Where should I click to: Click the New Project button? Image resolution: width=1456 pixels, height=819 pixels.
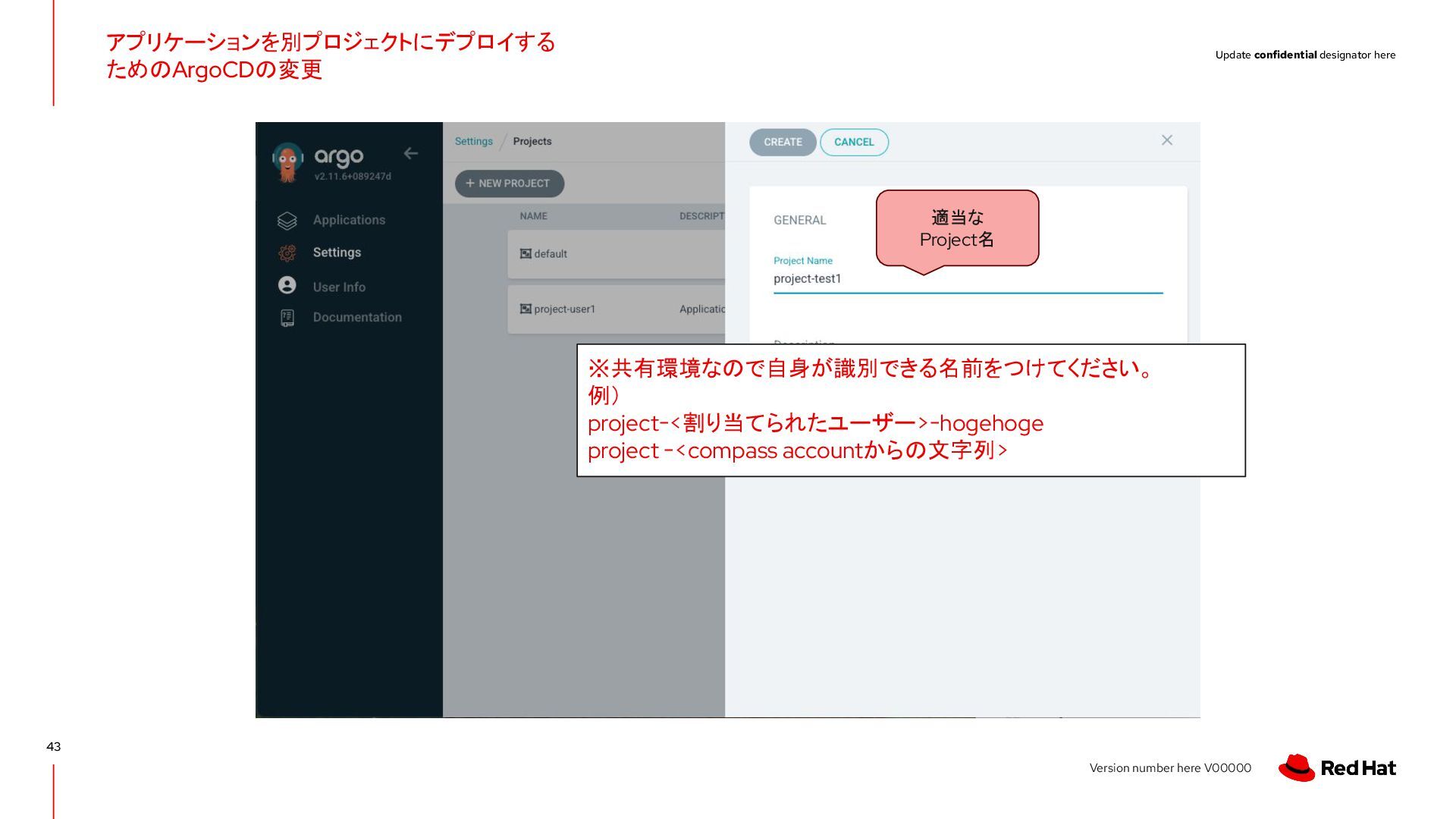(x=510, y=184)
